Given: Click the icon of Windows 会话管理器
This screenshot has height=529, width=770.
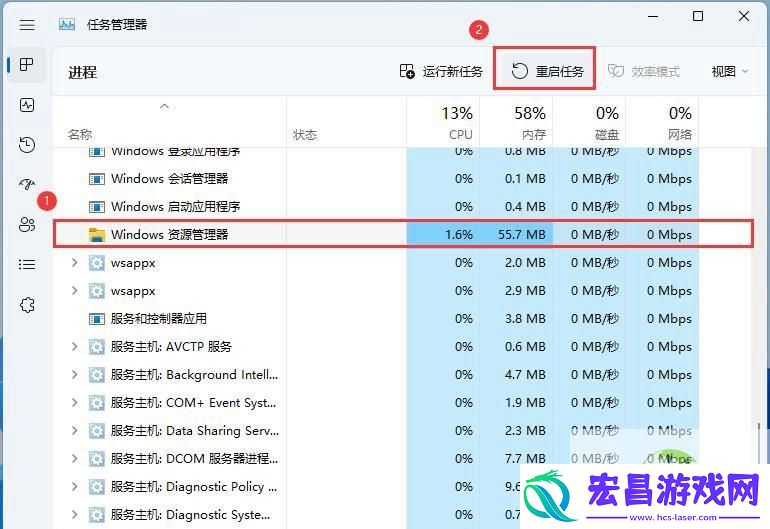Looking at the screenshot, I should click(x=97, y=179).
